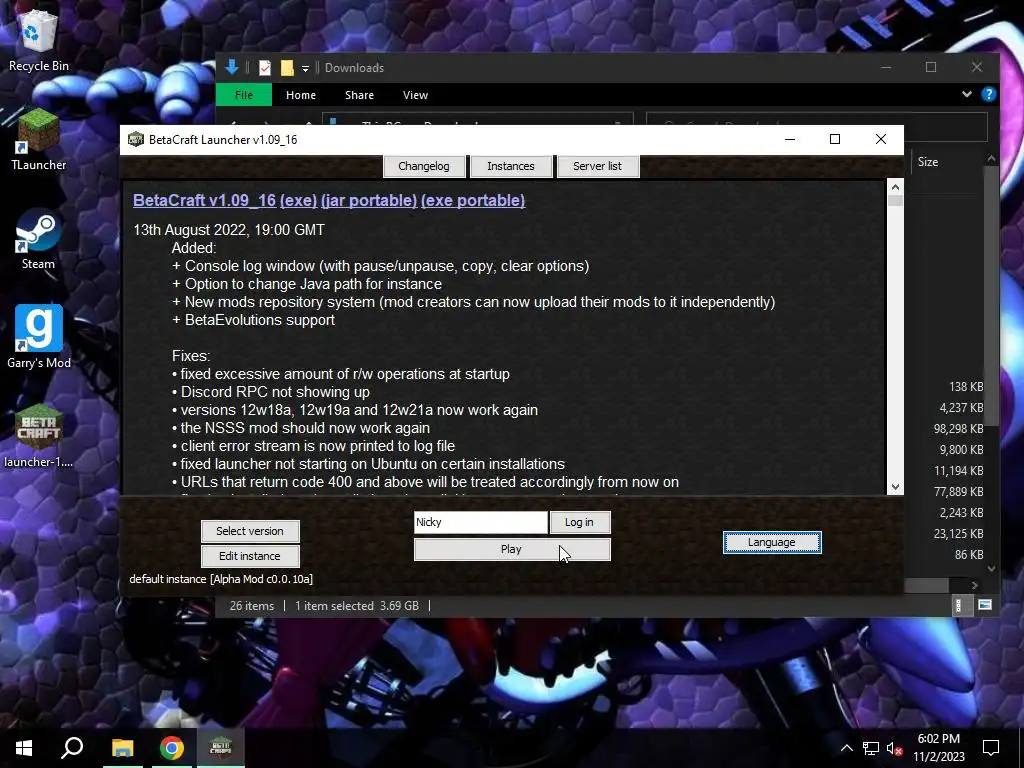
Task: Switch to BetaCraft in the taskbar
Action: point(221,748)
